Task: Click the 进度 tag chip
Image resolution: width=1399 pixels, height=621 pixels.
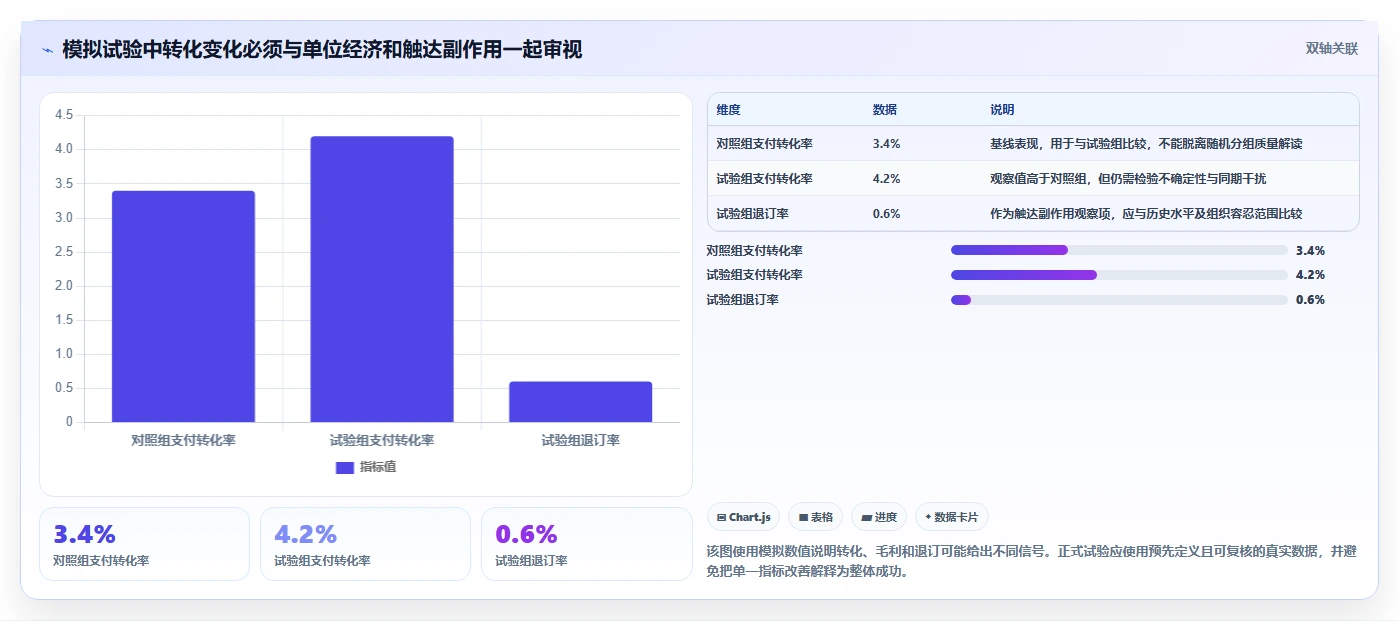Action: (878, 517)
